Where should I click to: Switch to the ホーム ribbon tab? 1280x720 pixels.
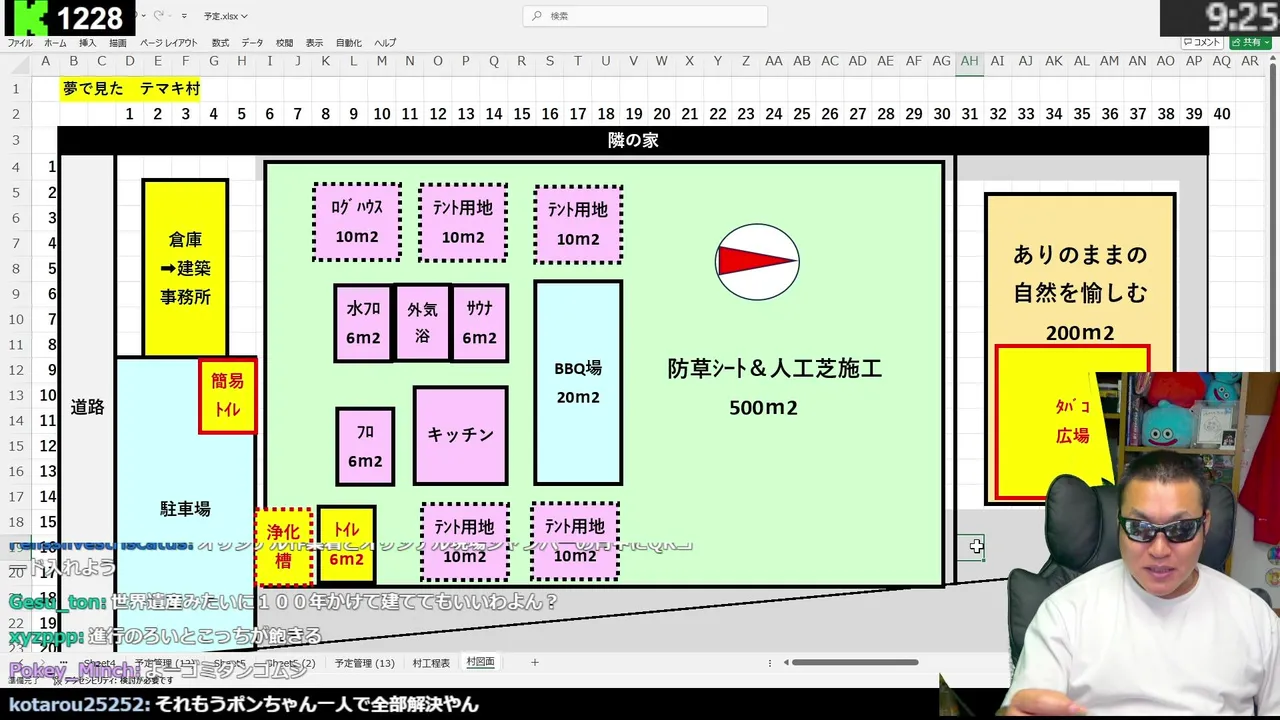[x=55, y=43]
